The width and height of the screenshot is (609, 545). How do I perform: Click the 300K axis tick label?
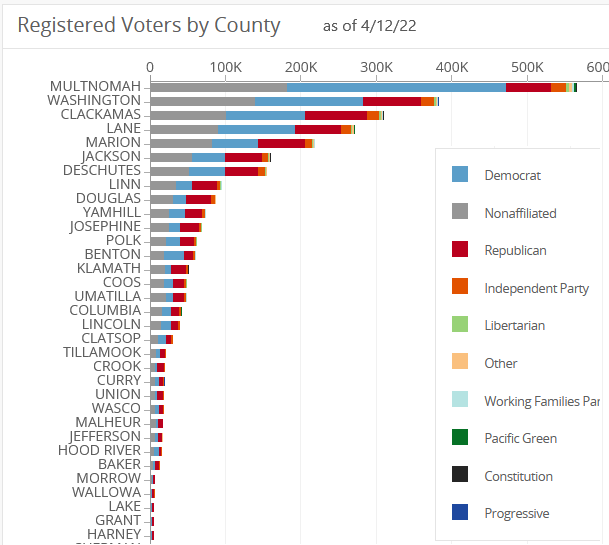(376, 67)
